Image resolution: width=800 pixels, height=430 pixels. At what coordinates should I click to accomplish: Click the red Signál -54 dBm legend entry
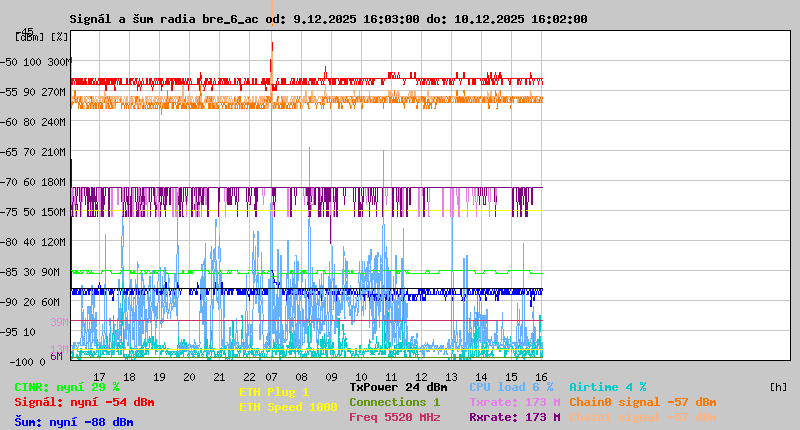[84, 402]
